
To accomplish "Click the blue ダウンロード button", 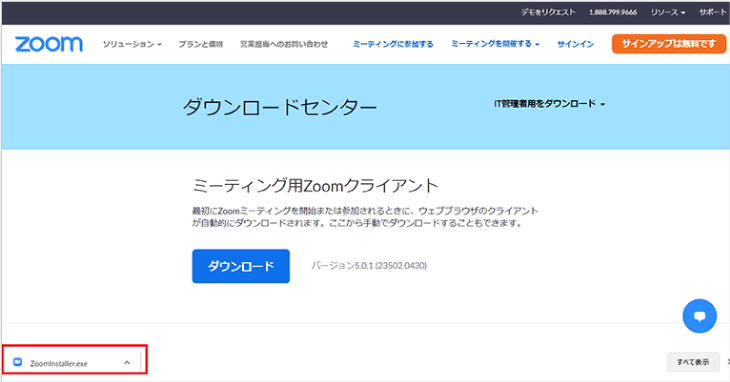I will click(x=241, y=266).
